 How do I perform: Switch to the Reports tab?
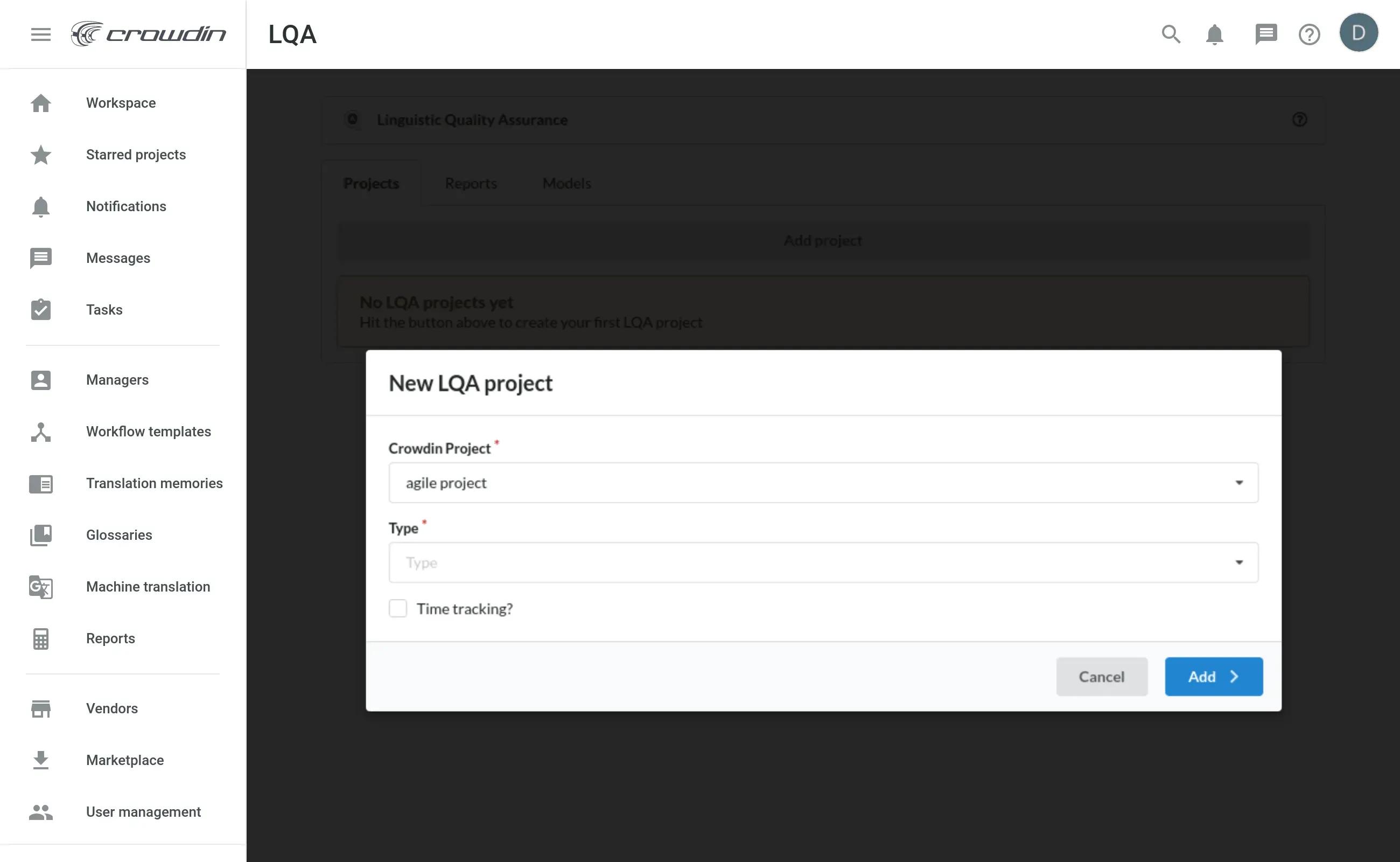click(x=471, y=183)
